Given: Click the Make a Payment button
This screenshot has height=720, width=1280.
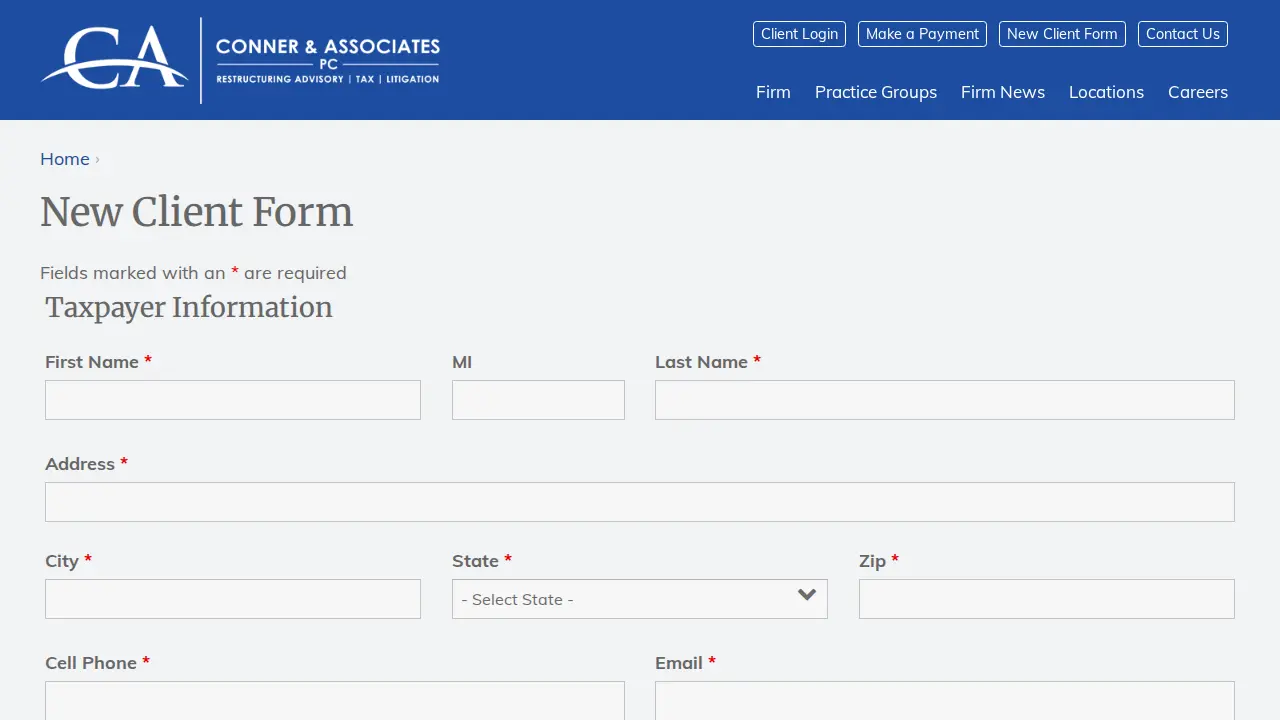Looking at the screenshot, I should [x=922, y=34].
